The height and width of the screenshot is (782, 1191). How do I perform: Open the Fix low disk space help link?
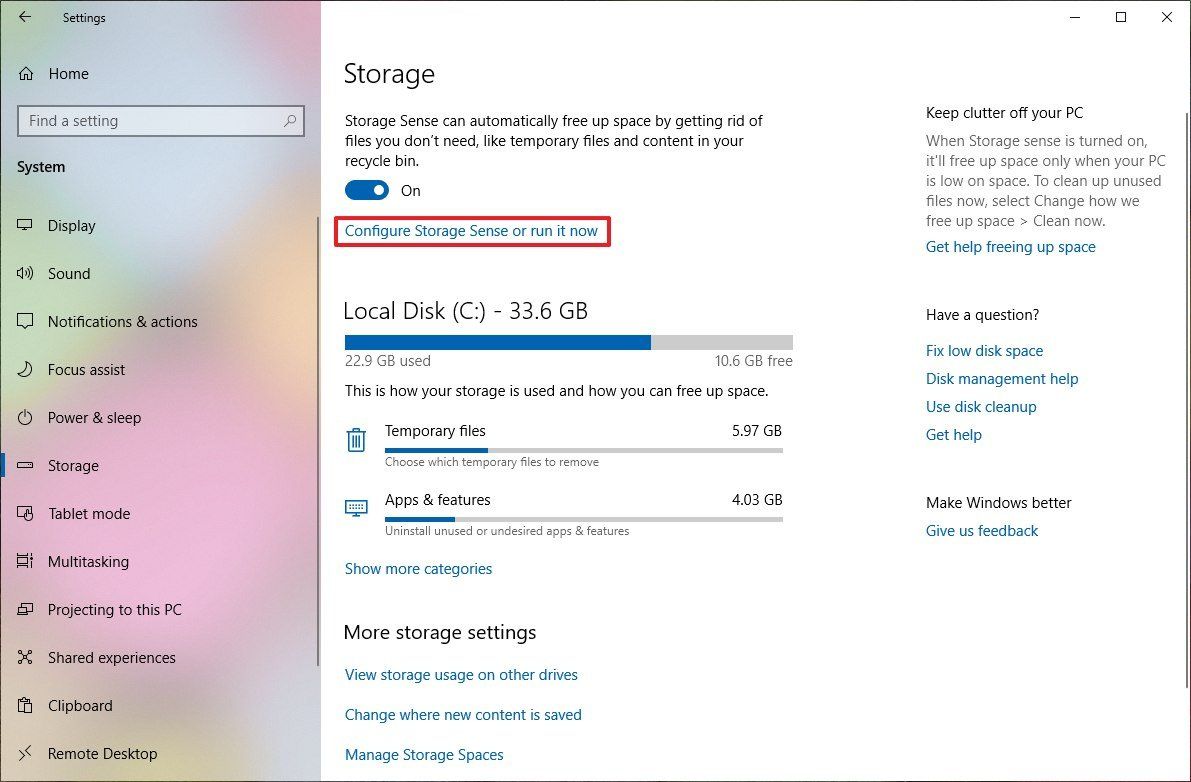[x=984, y=350]
